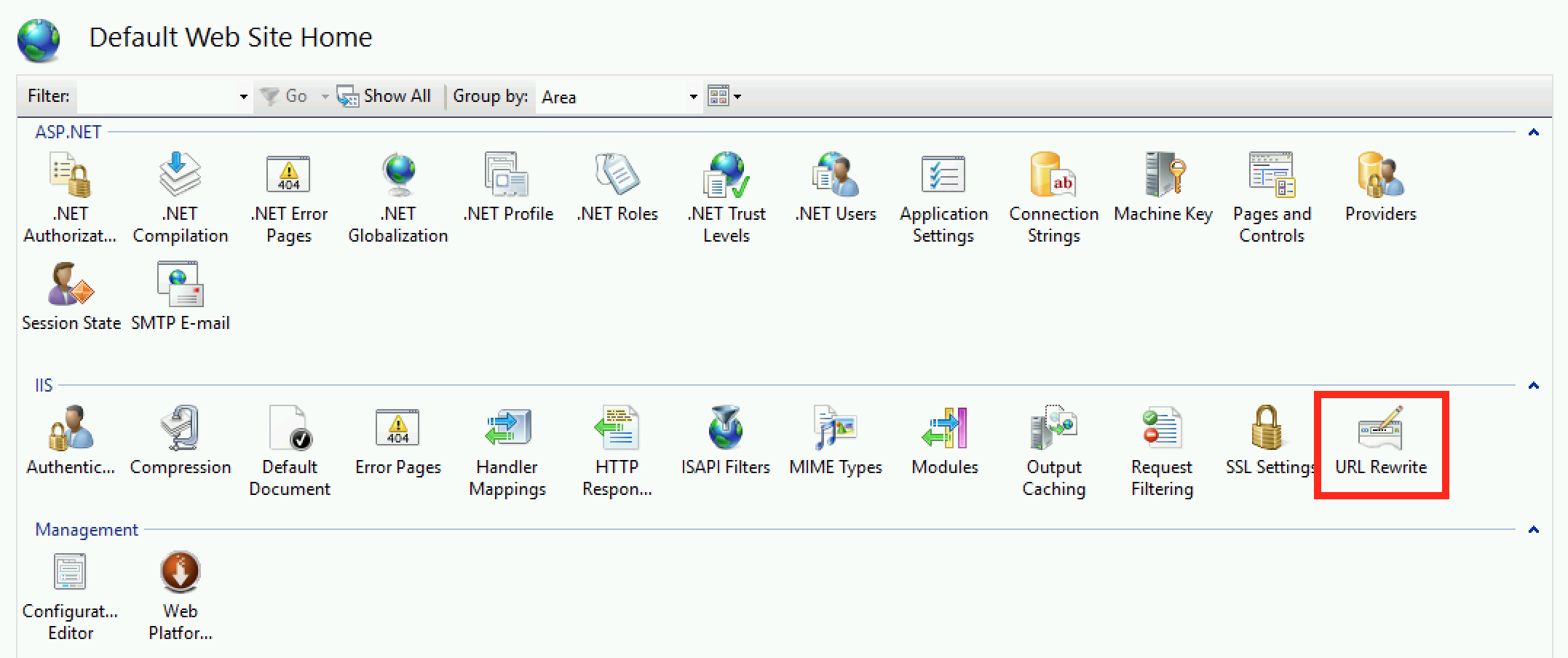Open the Configuration Editor

pyautogui.click(x=71, y=595)
